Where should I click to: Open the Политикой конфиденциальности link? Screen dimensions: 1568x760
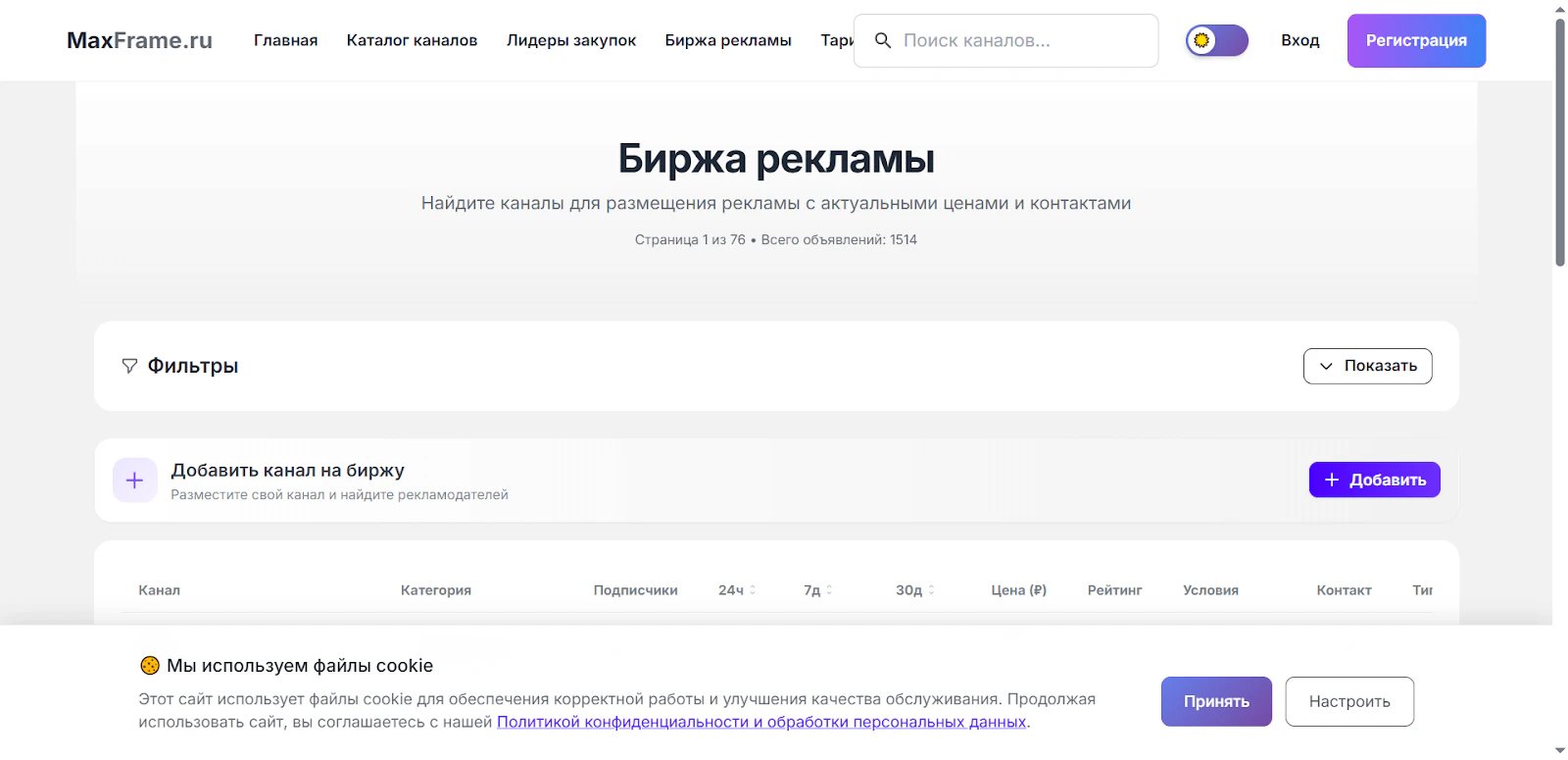click(761, 722)
